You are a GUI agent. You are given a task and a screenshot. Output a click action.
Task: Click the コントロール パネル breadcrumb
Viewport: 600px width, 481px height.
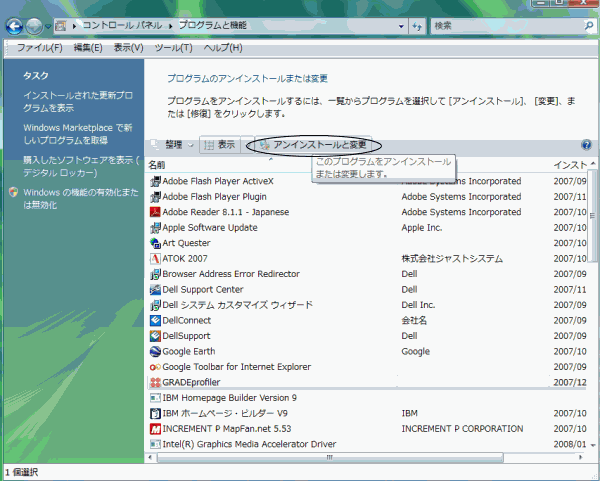pyautogui.click(x=122, y=26)
